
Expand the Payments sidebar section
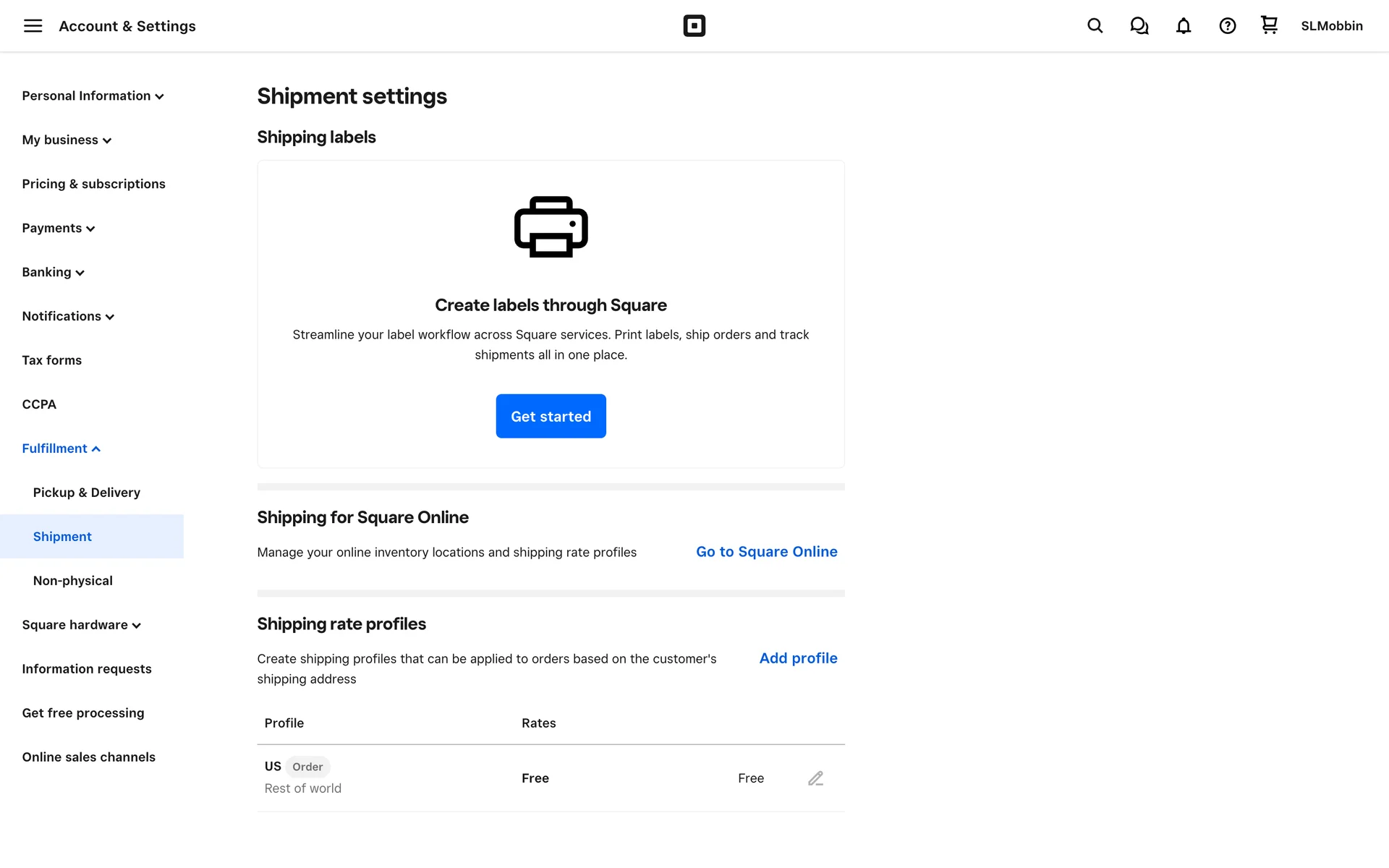point(59,229)
